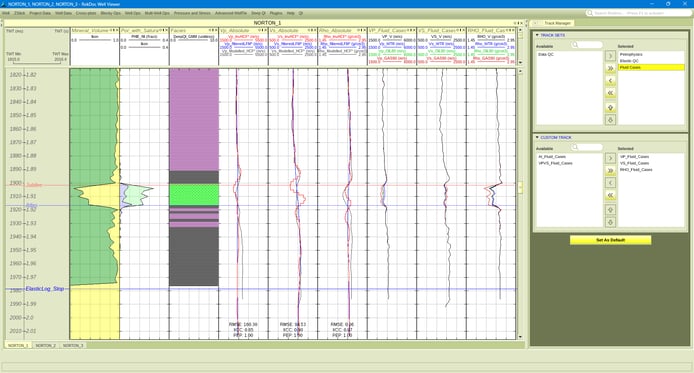
Task: Click the green Facies interval color block
Action: [x=194, y=195]
